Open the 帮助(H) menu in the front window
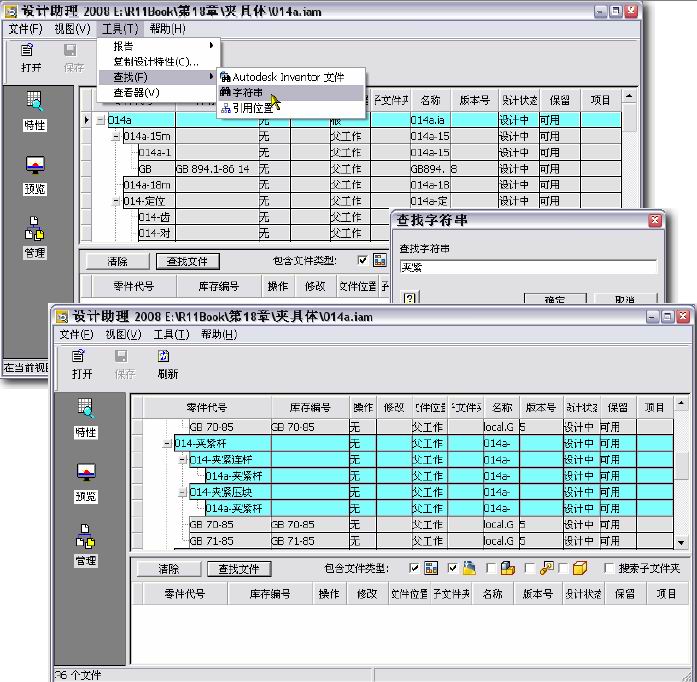 click(219, 334)
